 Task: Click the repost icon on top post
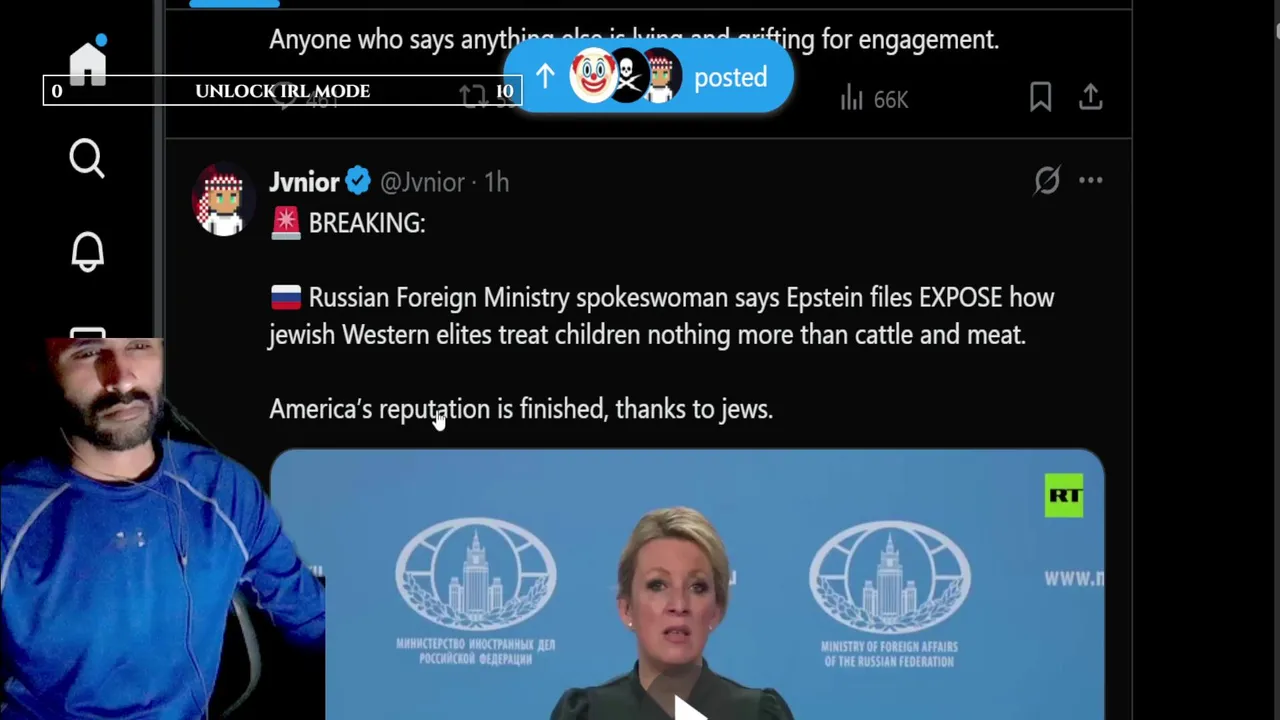tap(473, 96)
